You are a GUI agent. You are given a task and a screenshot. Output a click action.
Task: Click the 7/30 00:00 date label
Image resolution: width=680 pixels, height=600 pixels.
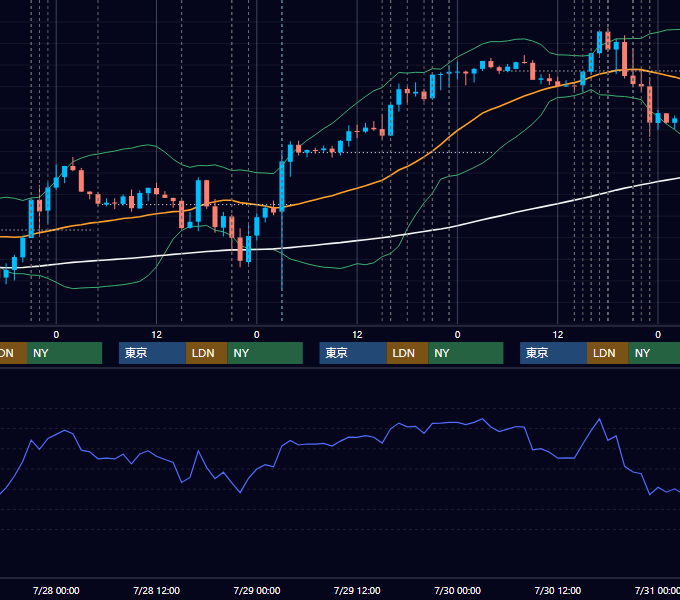(458, 590)
